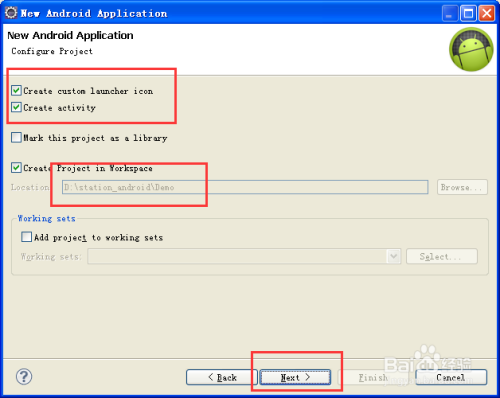Image resolution: width=500 pixels, height=398 pixels.
Task: Go to previous page with Back button
Action: click(222, 377)
